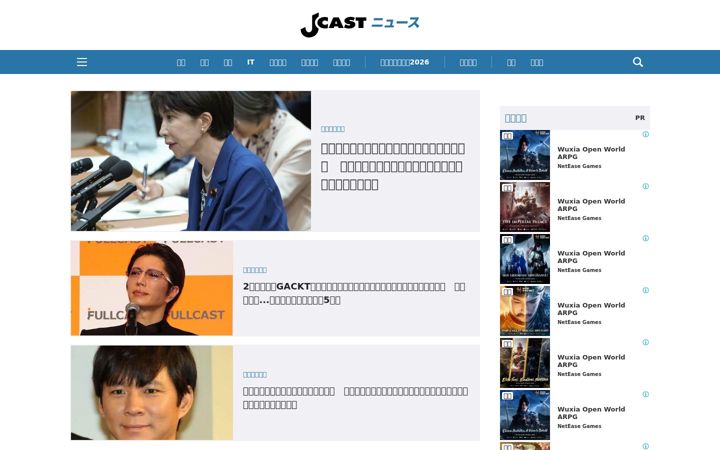Image resolution: width=720 pixels, height=450 pixels.
Task: Open the photo of woman in blue jacket
Action: (191, 161)
